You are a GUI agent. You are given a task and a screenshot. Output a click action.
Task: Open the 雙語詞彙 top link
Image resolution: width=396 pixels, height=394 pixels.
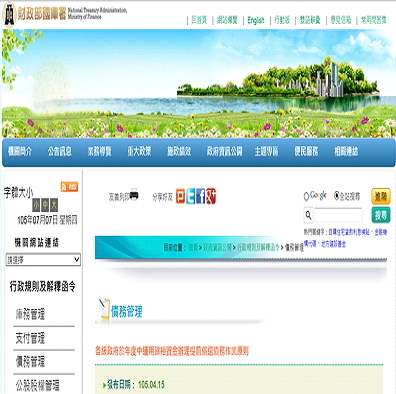[310, 20]
